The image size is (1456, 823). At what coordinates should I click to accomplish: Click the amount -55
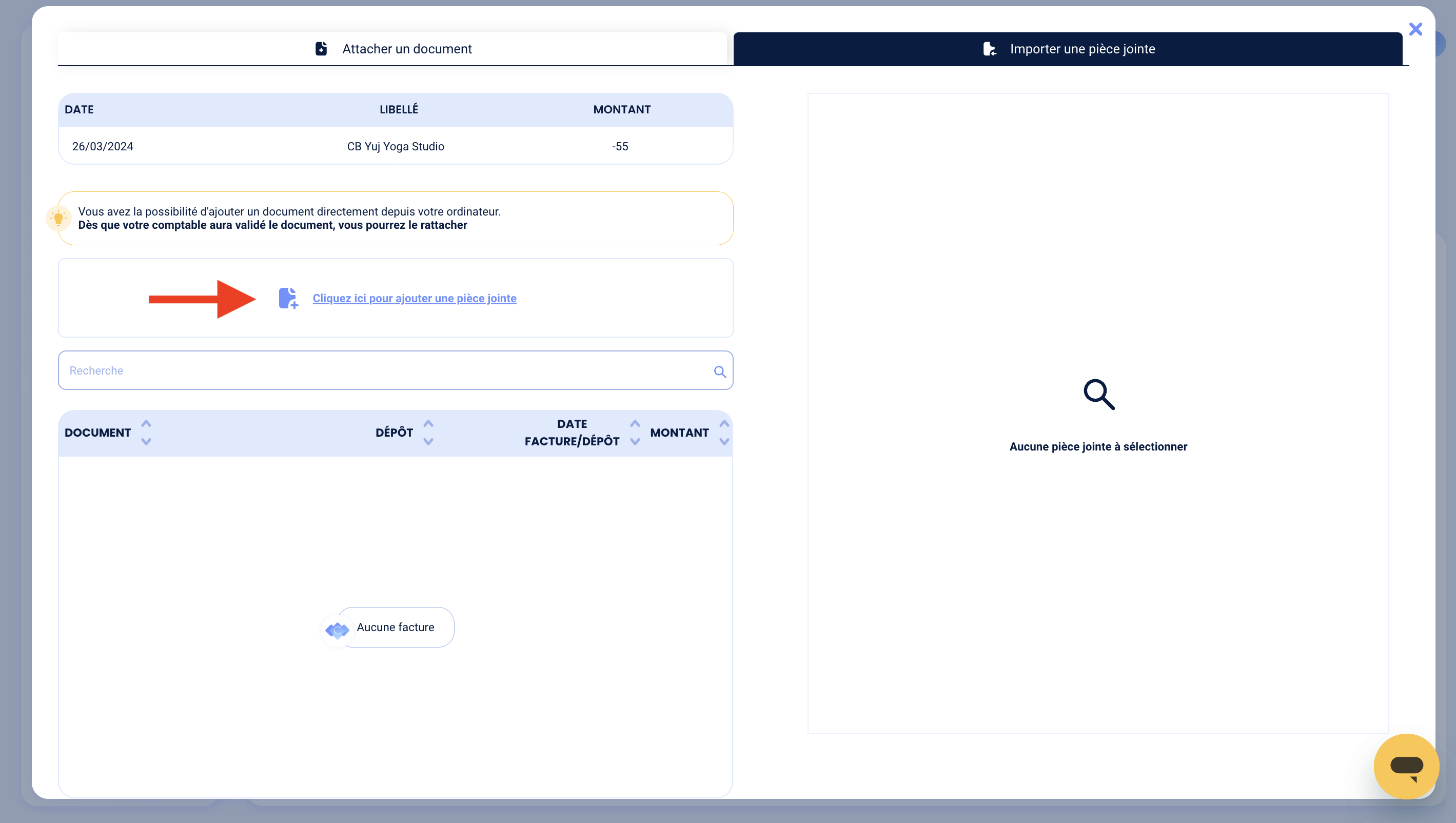coord(620,146)
